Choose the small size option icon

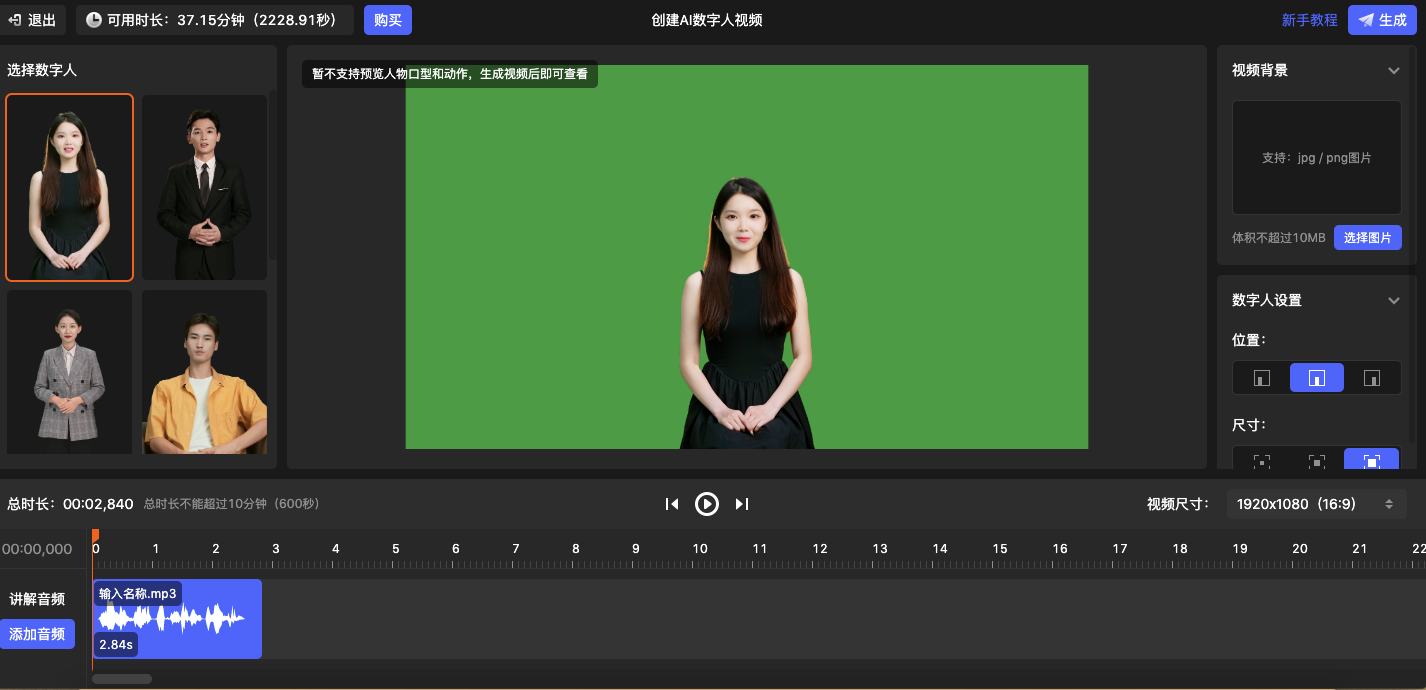(1262, 461)
